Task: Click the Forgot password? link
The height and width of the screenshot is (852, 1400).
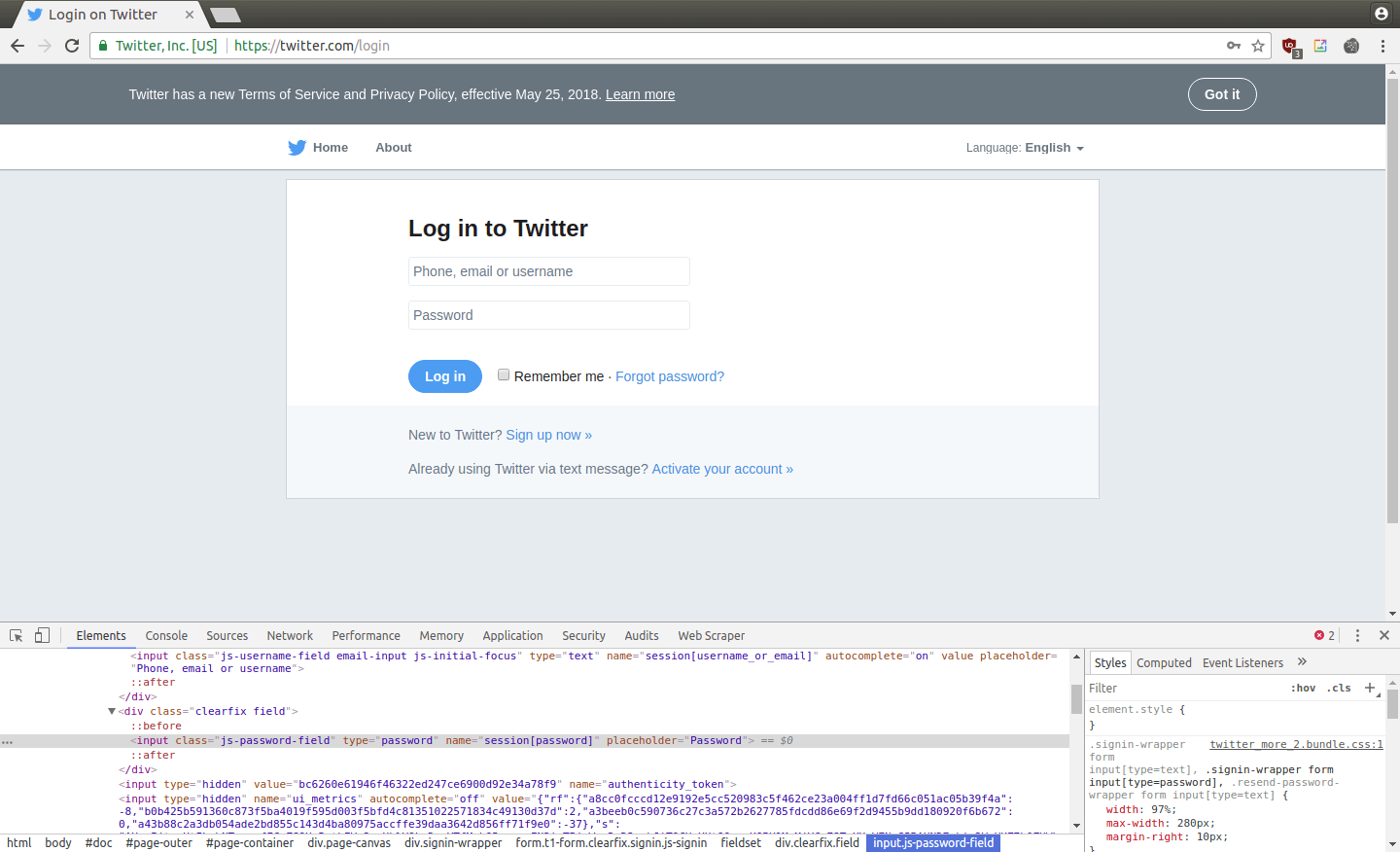Action: pos(670,376)
